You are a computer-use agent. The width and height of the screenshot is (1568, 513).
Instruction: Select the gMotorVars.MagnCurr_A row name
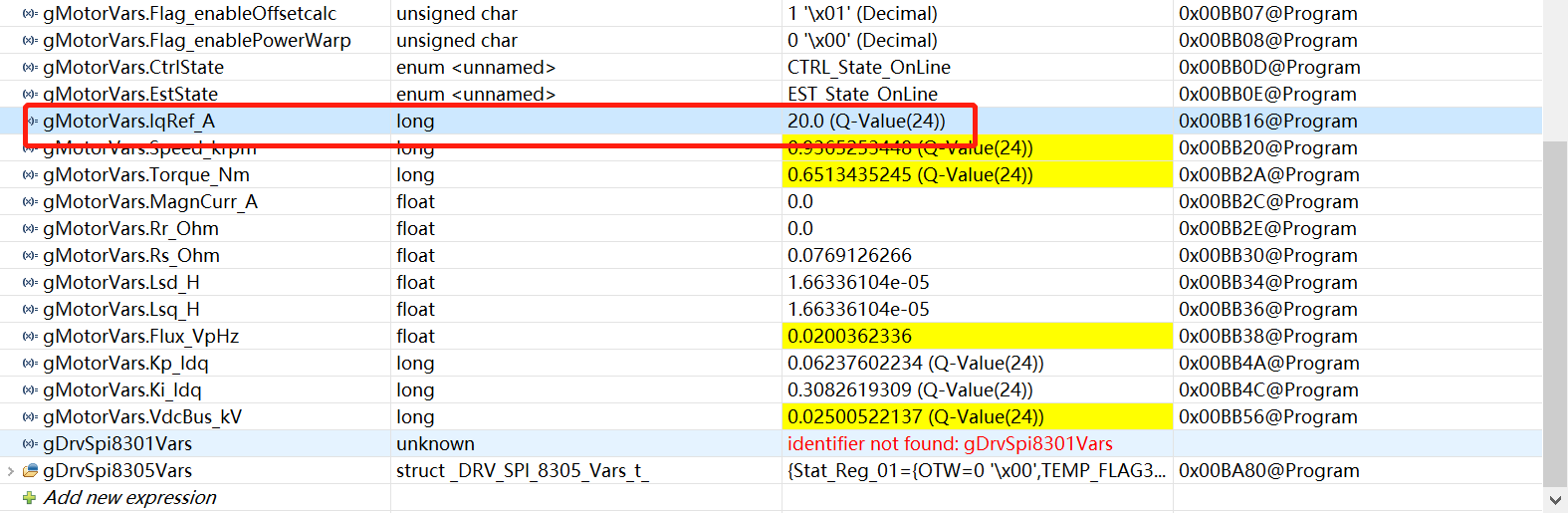pyautogui.click(x=150, y=202)
